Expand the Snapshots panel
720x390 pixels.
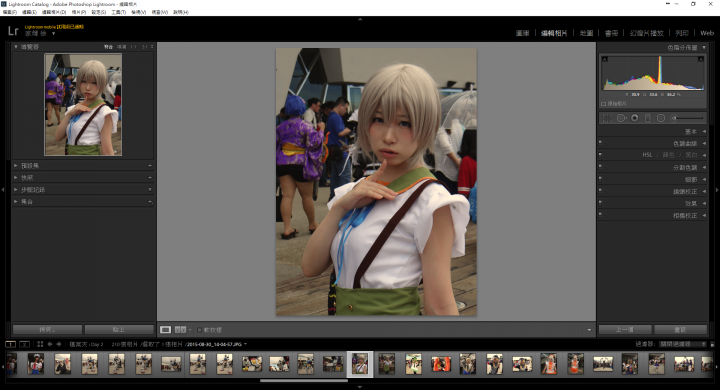[x=16, y=177]
